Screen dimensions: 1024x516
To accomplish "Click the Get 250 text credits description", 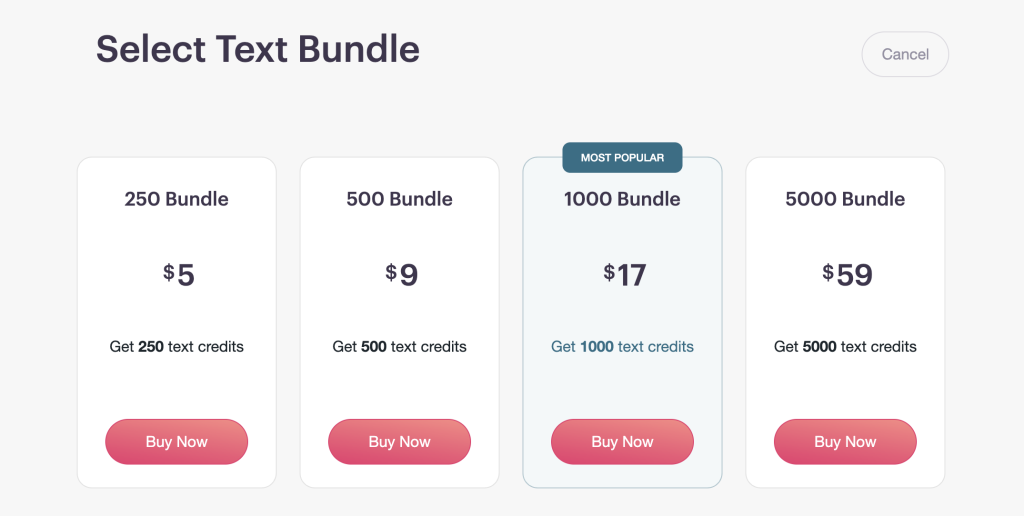I will 176,347.
